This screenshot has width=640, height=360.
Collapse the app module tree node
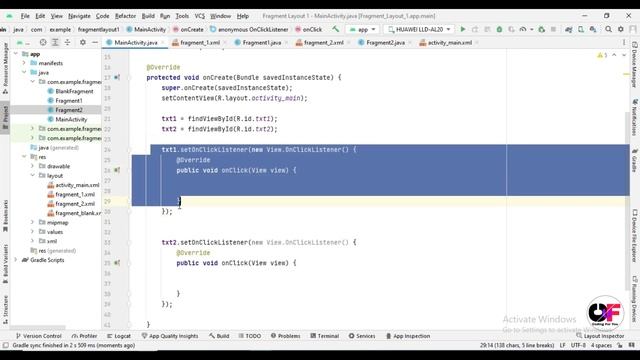(x=16, y=54)
